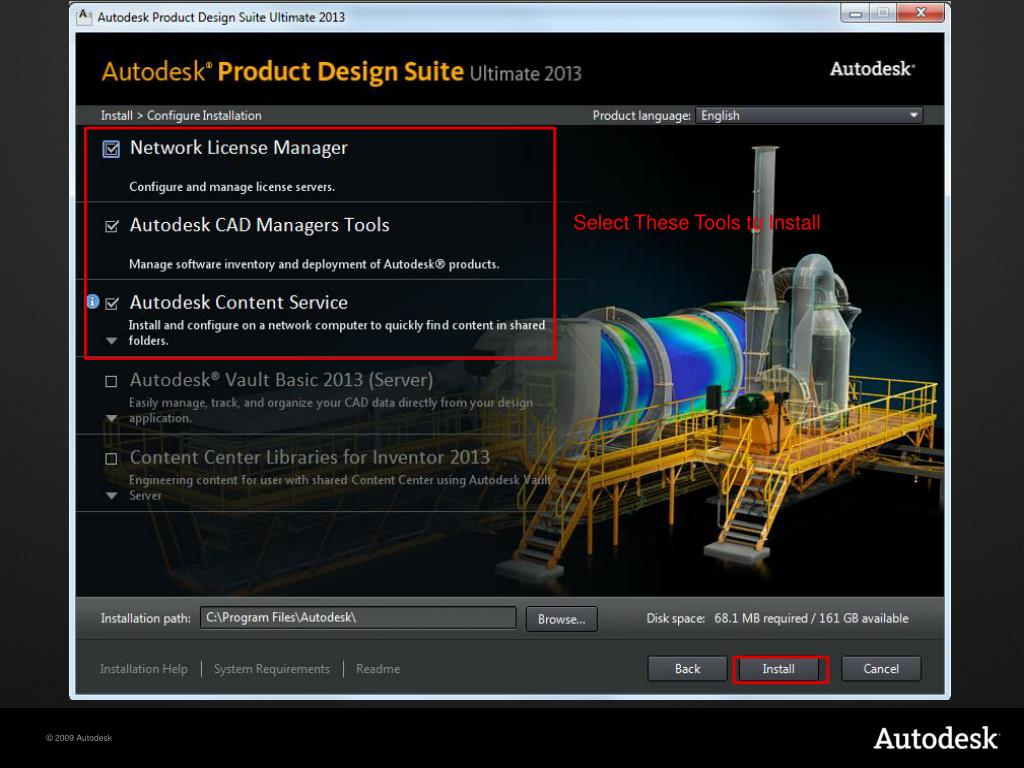The image size is (1024, 768).
Task: Expand Autodesk Content Service options arrow
Action: pos(112,341)
